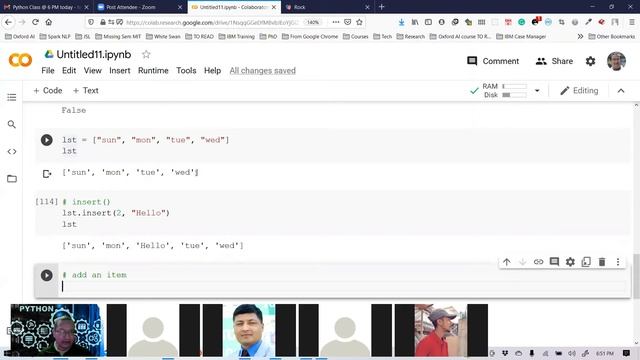
Task: Copy link to cell icon
Action: click(538, 262)
